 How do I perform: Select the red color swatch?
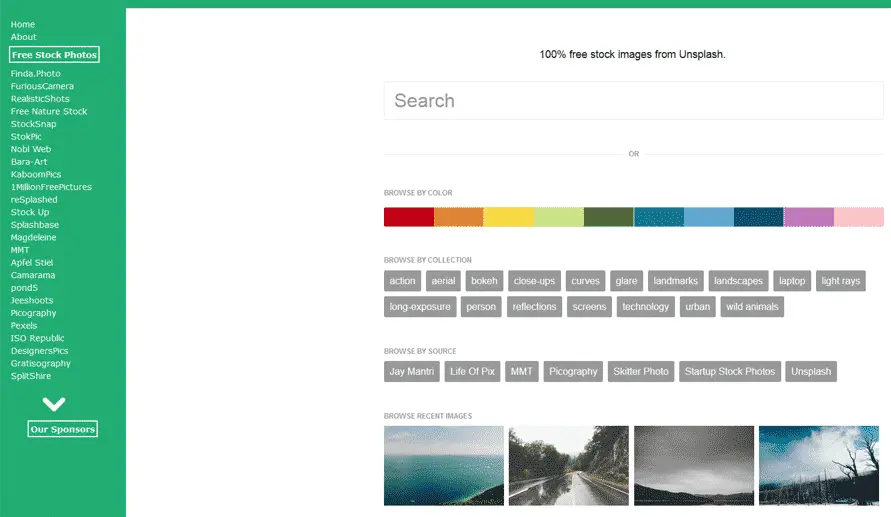coord(409,217)
